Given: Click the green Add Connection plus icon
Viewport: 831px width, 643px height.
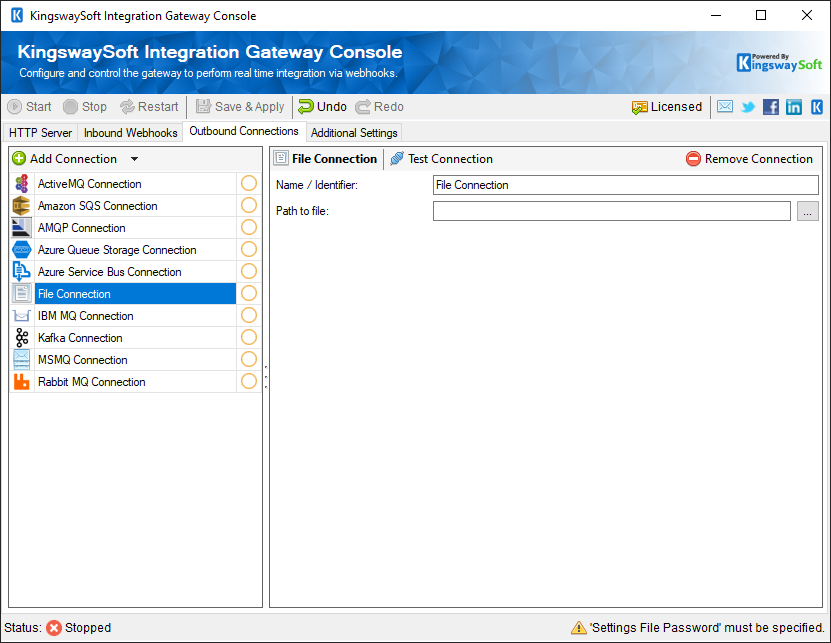Looking at the screenshot, I should [x=19, y=158].
